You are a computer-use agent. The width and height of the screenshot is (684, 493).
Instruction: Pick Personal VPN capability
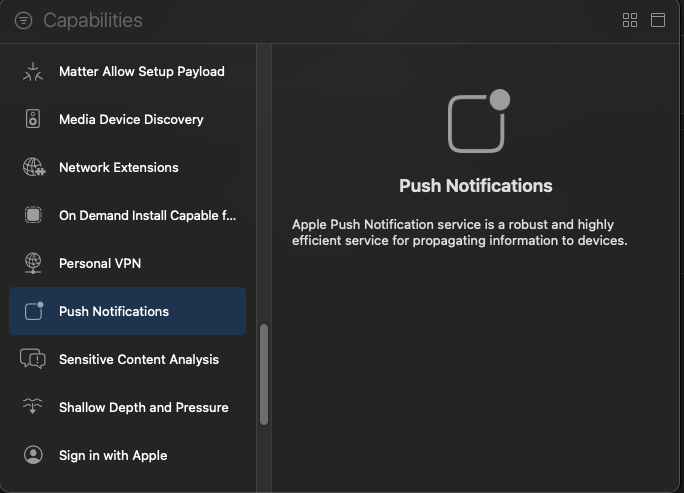point(127,264)
